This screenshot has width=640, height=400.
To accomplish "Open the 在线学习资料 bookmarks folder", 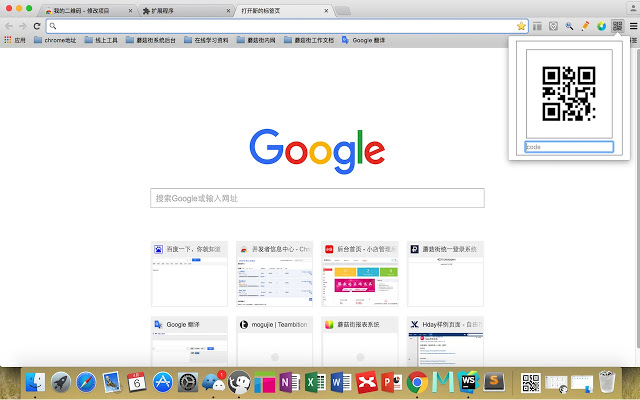I will (x=206, y=40).
